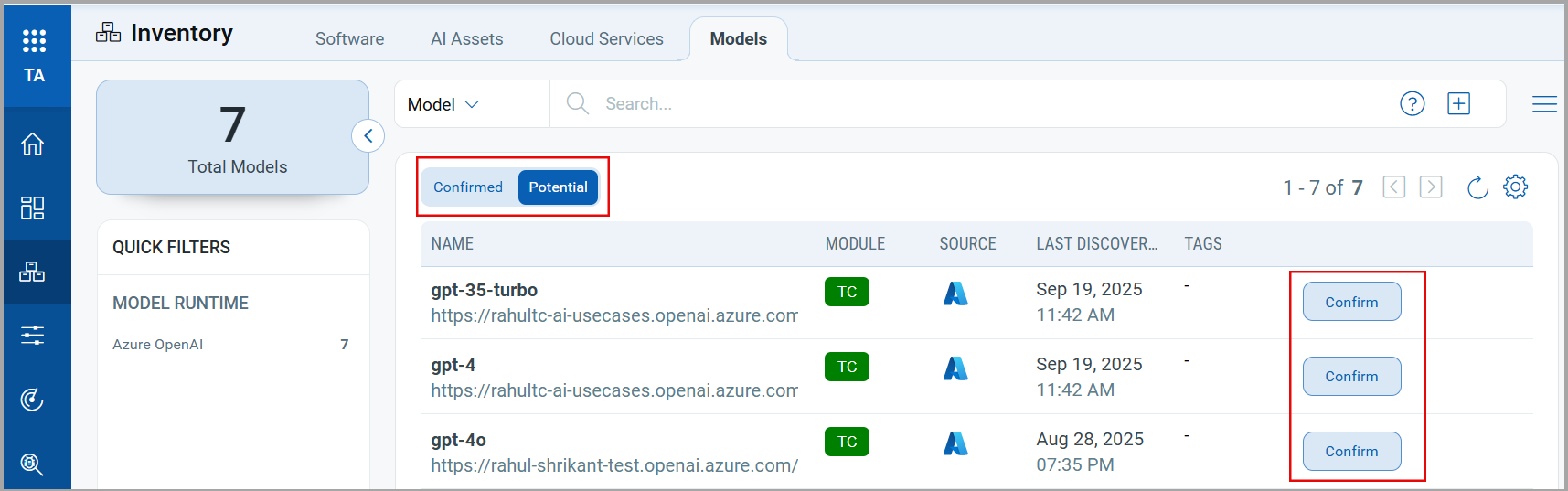The height and width of the screenshot is (491, 1568).
Task: Expand the Model search type dropdown
Action: click(443, 104)
